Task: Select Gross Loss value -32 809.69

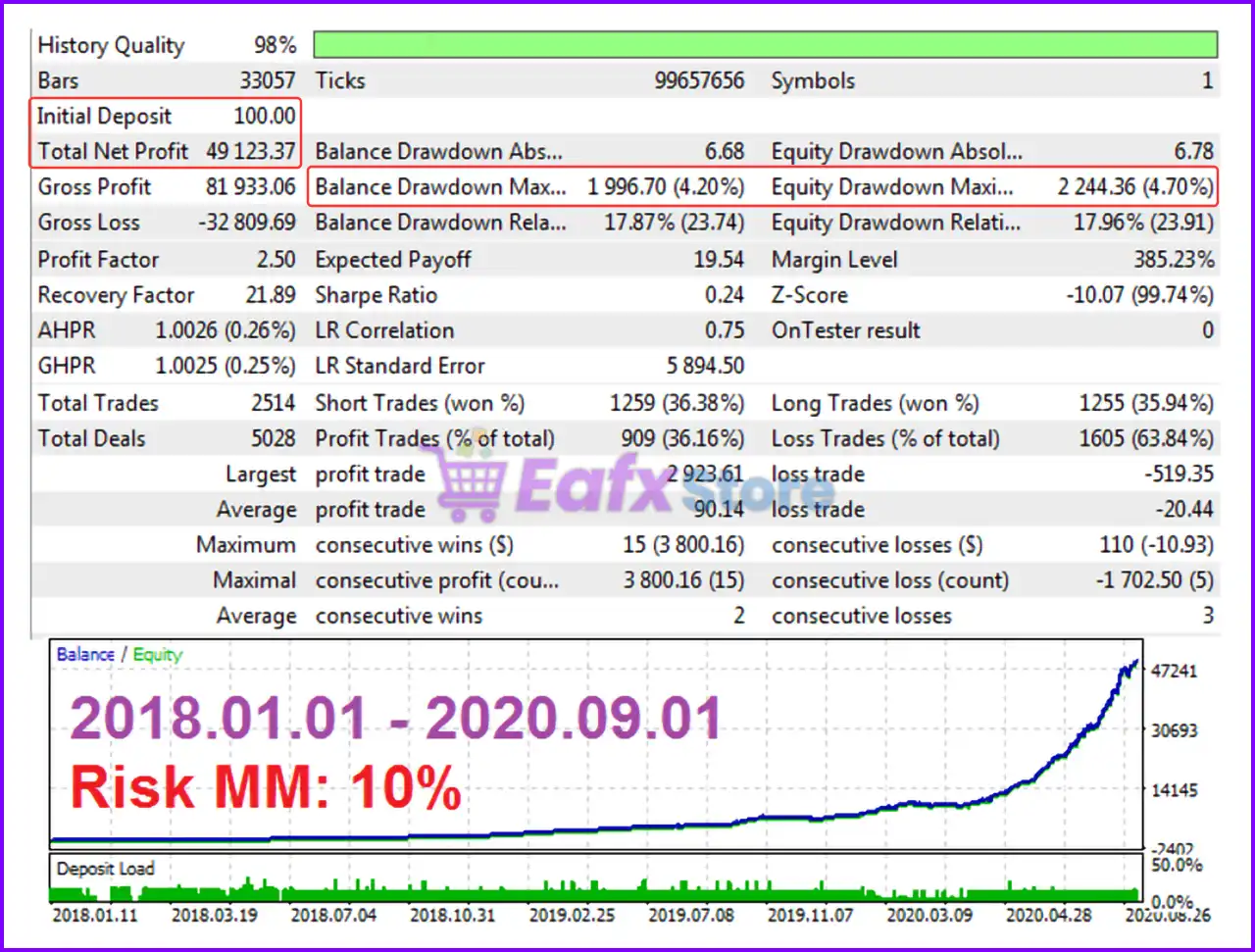Action: coord(247,223)
